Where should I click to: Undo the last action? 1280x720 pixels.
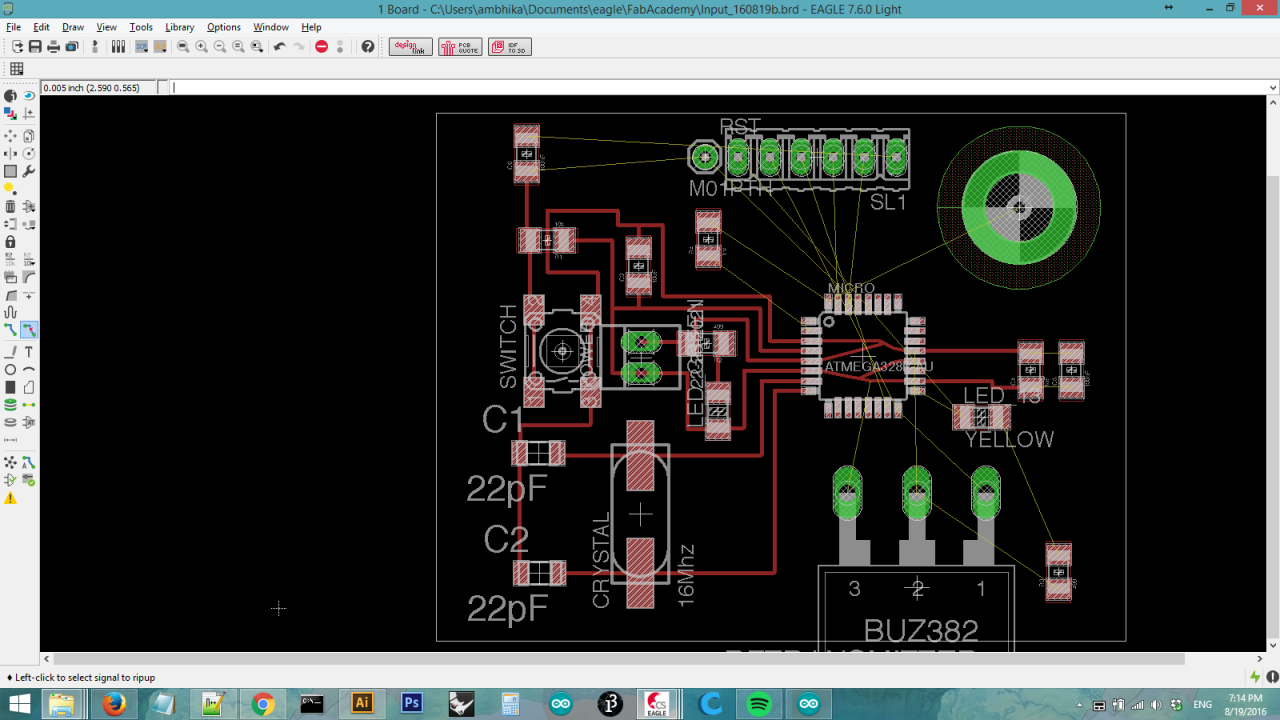(x=280, y=46)
